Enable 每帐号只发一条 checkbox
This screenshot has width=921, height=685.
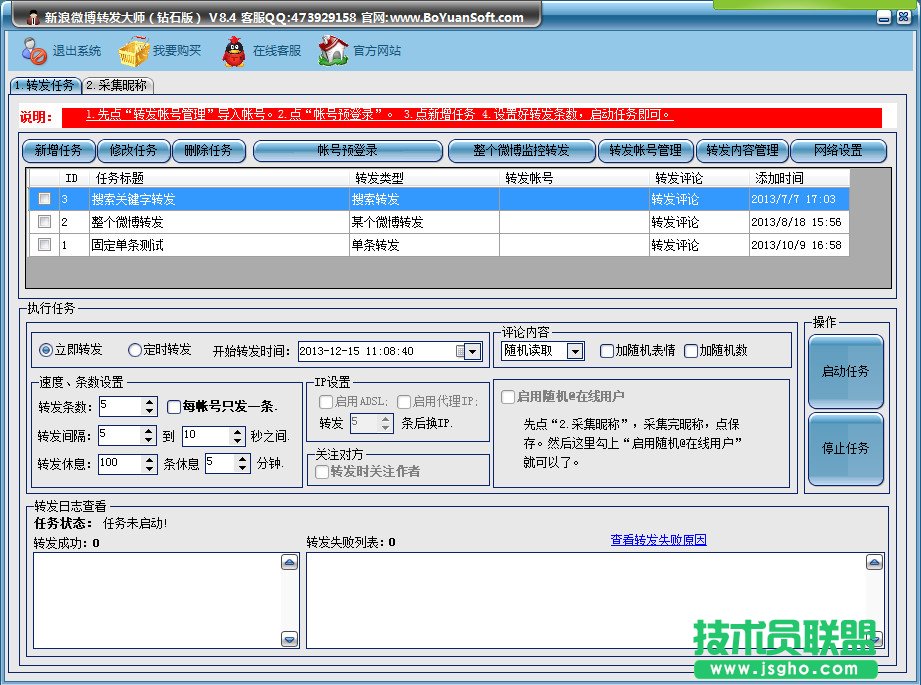click(x=174, y=407)
